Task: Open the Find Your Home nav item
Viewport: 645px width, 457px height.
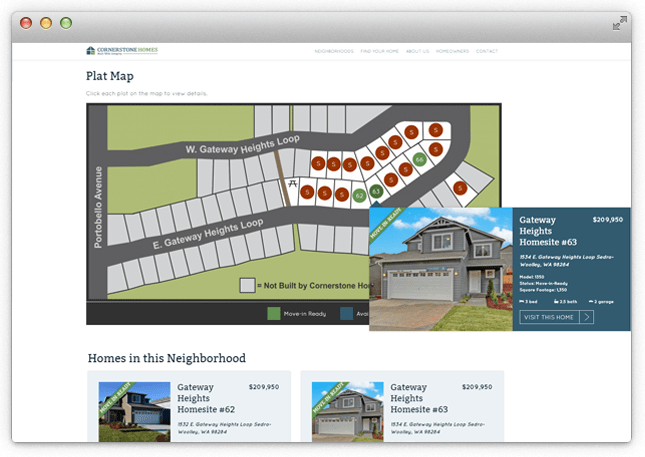Action: tap(379, 51)
